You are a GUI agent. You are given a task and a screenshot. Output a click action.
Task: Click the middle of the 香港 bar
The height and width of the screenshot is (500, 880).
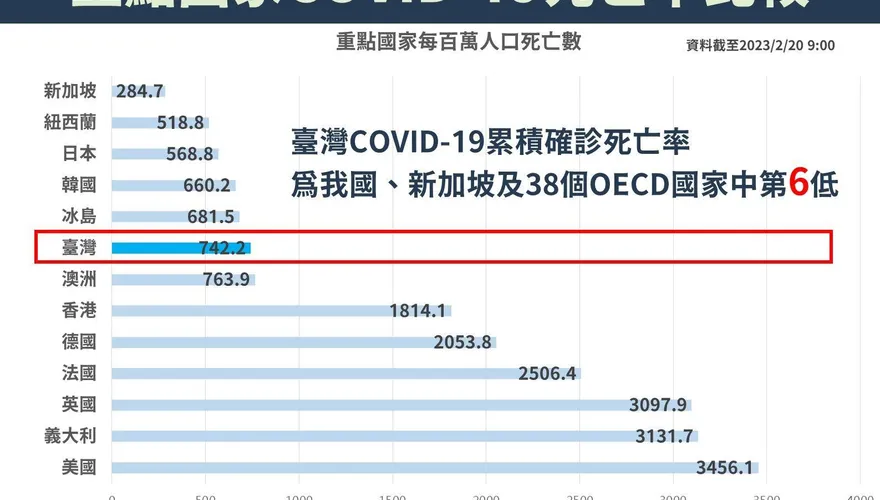click(x=281, y=310)
